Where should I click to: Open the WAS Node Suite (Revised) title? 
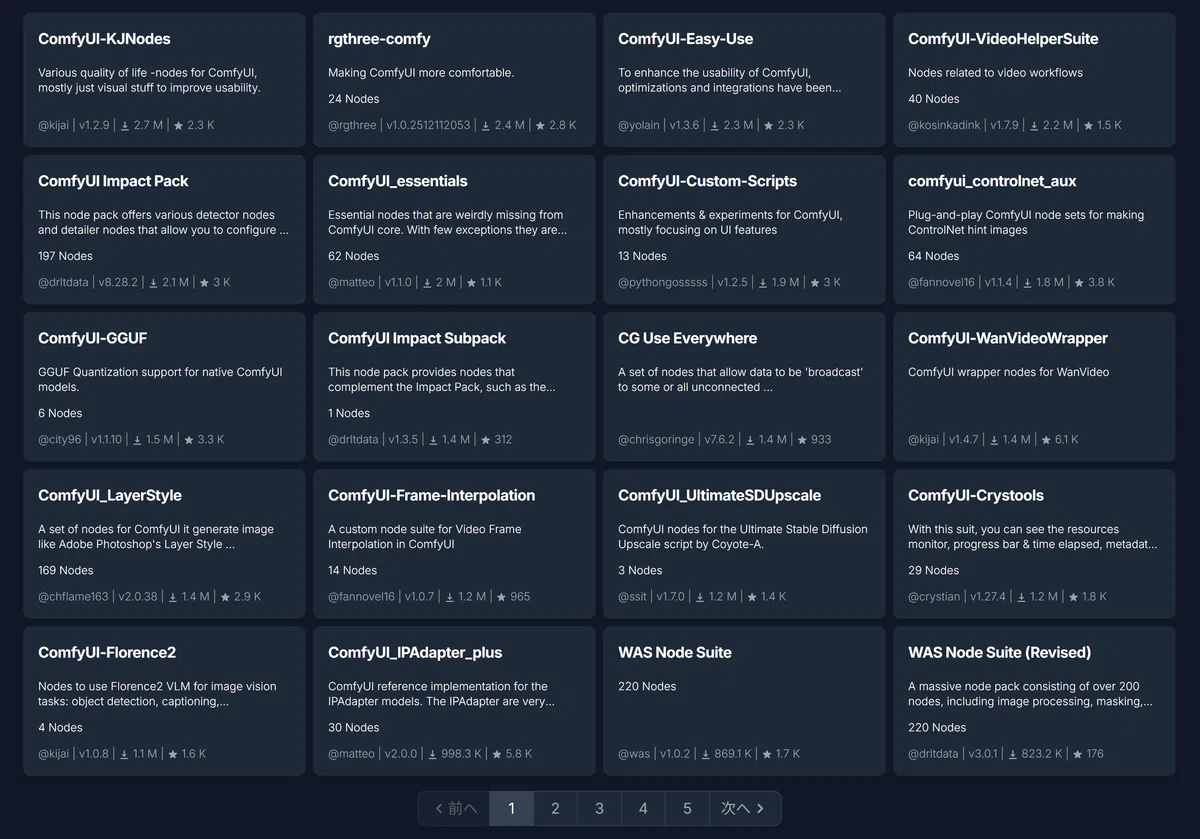[x=999, y=652]
